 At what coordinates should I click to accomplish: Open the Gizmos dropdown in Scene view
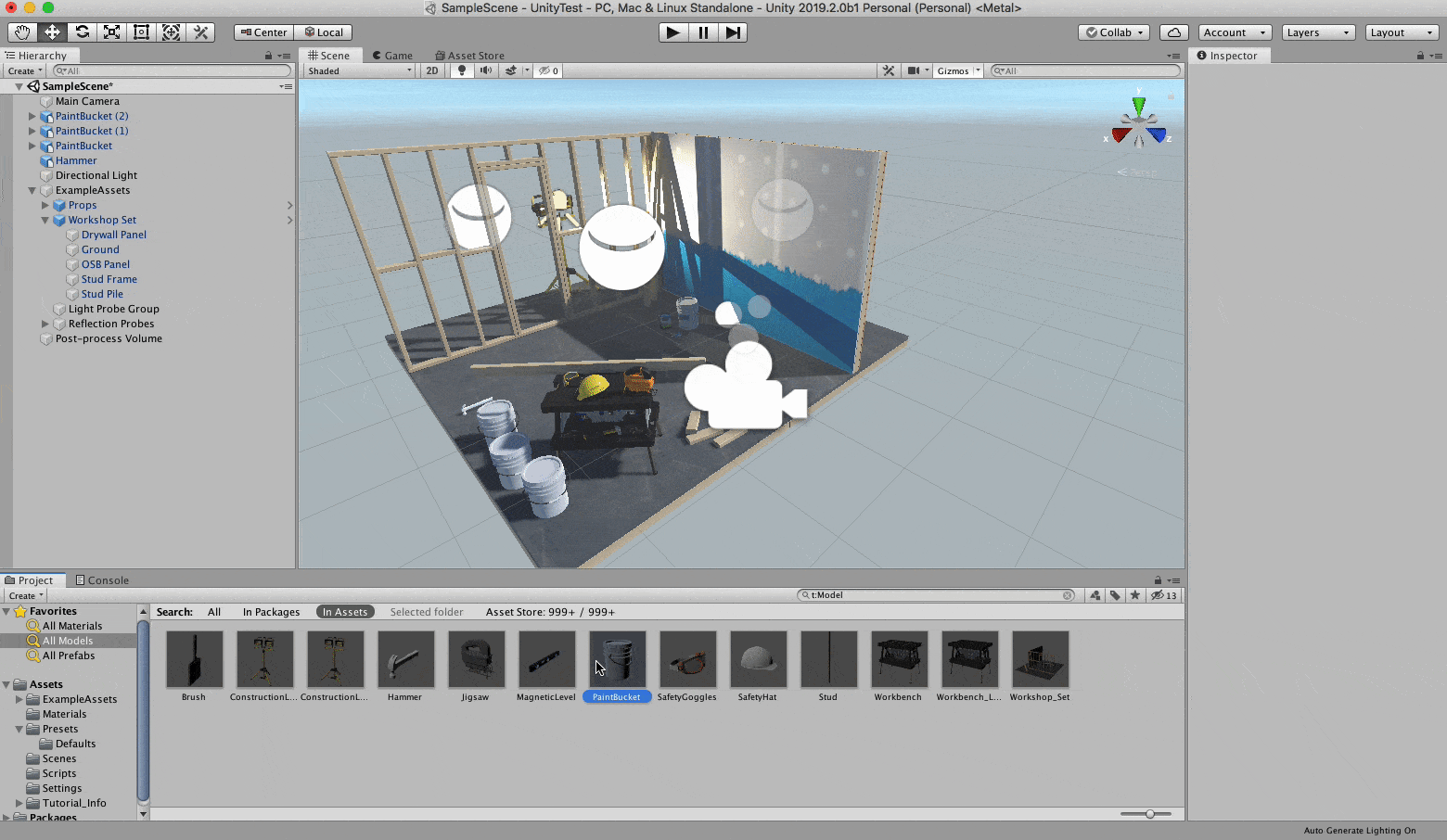[957, 70]
